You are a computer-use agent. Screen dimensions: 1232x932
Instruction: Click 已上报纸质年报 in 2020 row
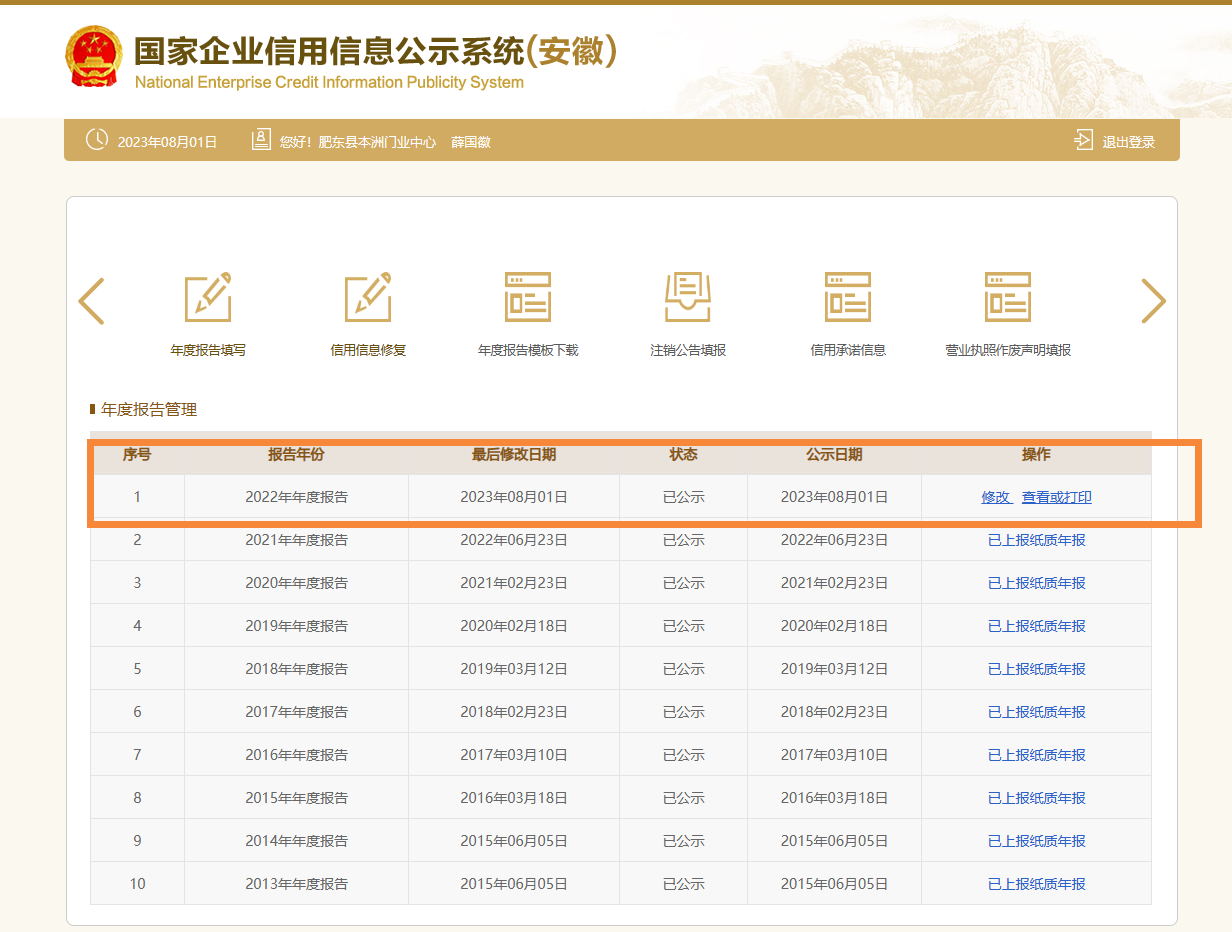coord(1037,583)
